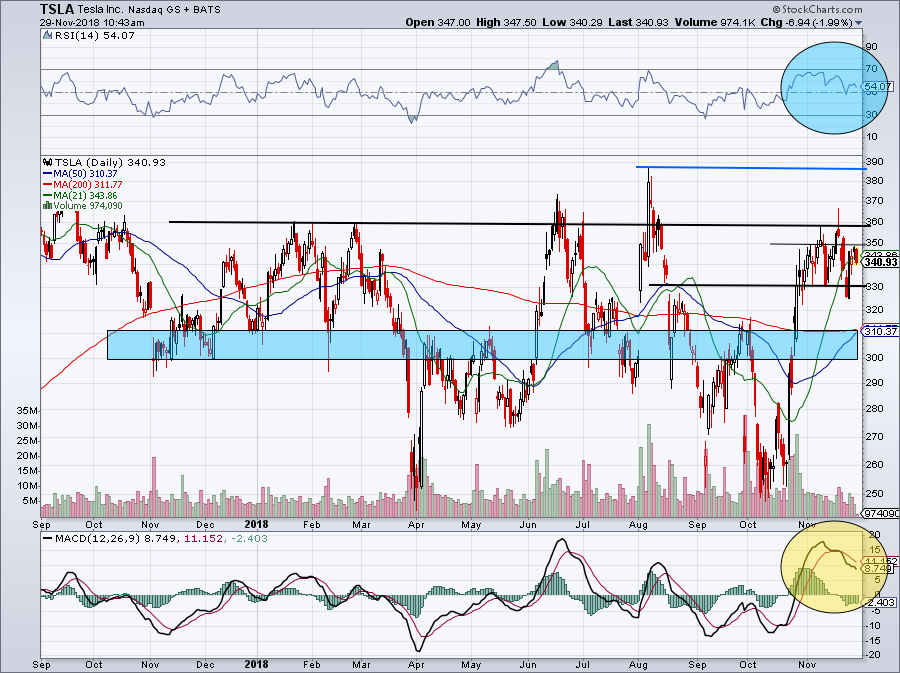The height and width of the screenshot is (673, 900).
Task: Click the RSI area-chart icon beside RSI(14)
Action: (48, 36)
